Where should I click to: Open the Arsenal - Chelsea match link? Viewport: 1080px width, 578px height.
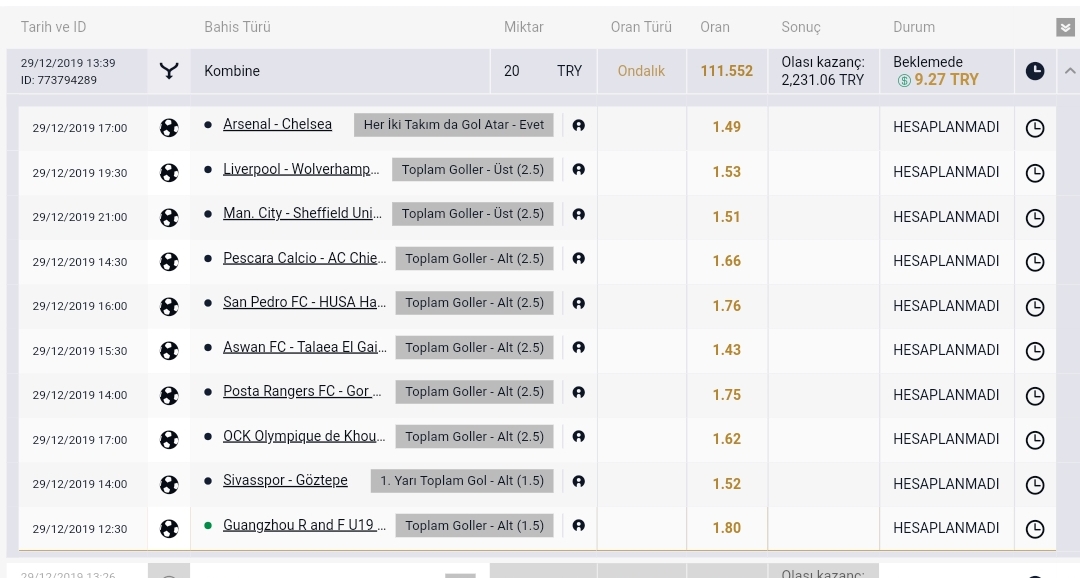(278, 124)
